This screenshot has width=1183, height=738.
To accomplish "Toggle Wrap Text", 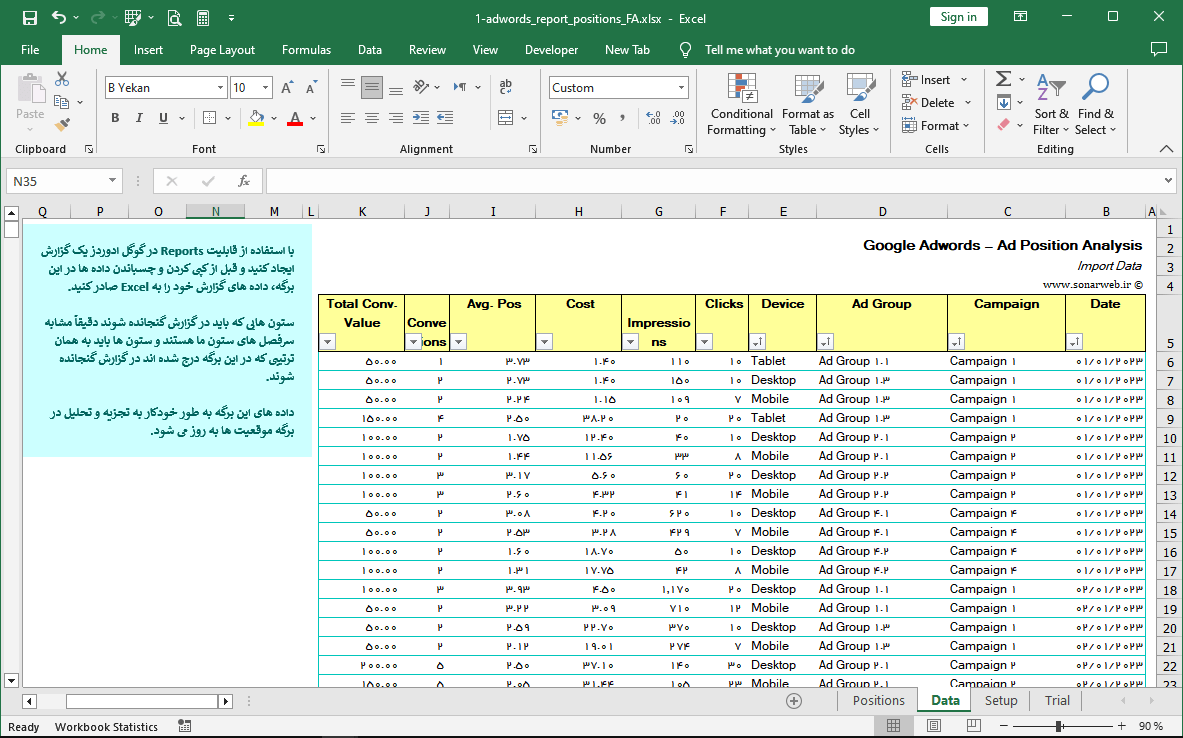I will (505, 88).
